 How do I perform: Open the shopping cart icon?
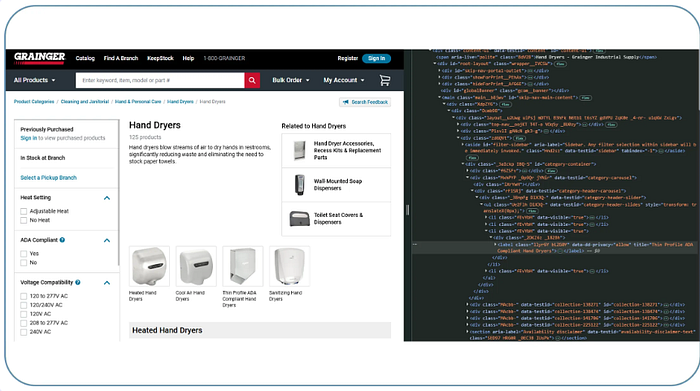tap(384, 80)
